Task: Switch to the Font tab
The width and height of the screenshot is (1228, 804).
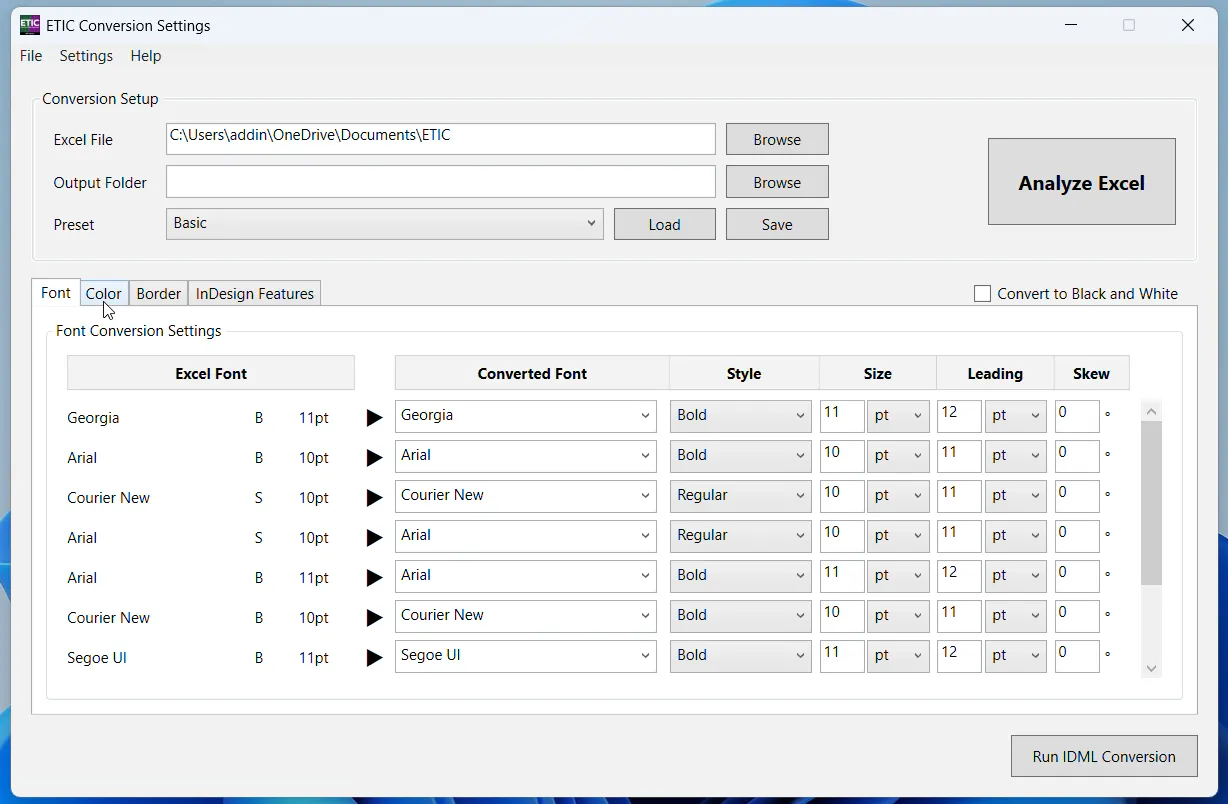Action: [x=56, y=293]
